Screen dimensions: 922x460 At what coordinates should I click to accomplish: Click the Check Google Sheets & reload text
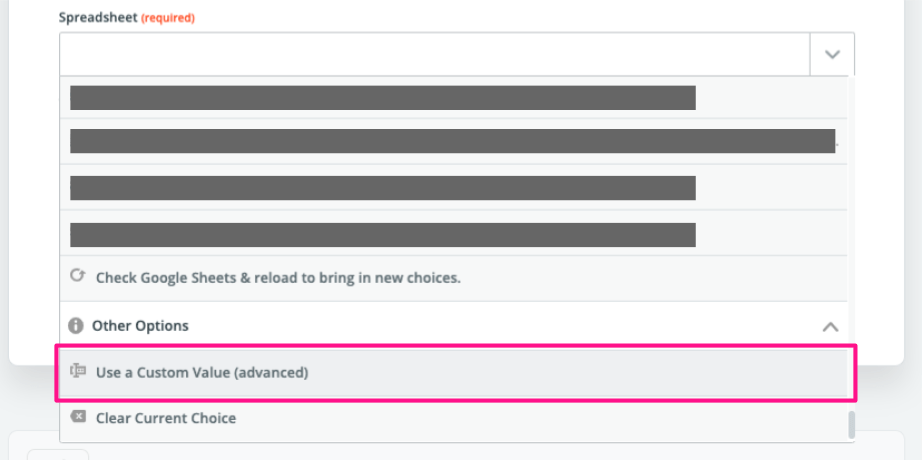pyautogui.click(x=278, y=278)
